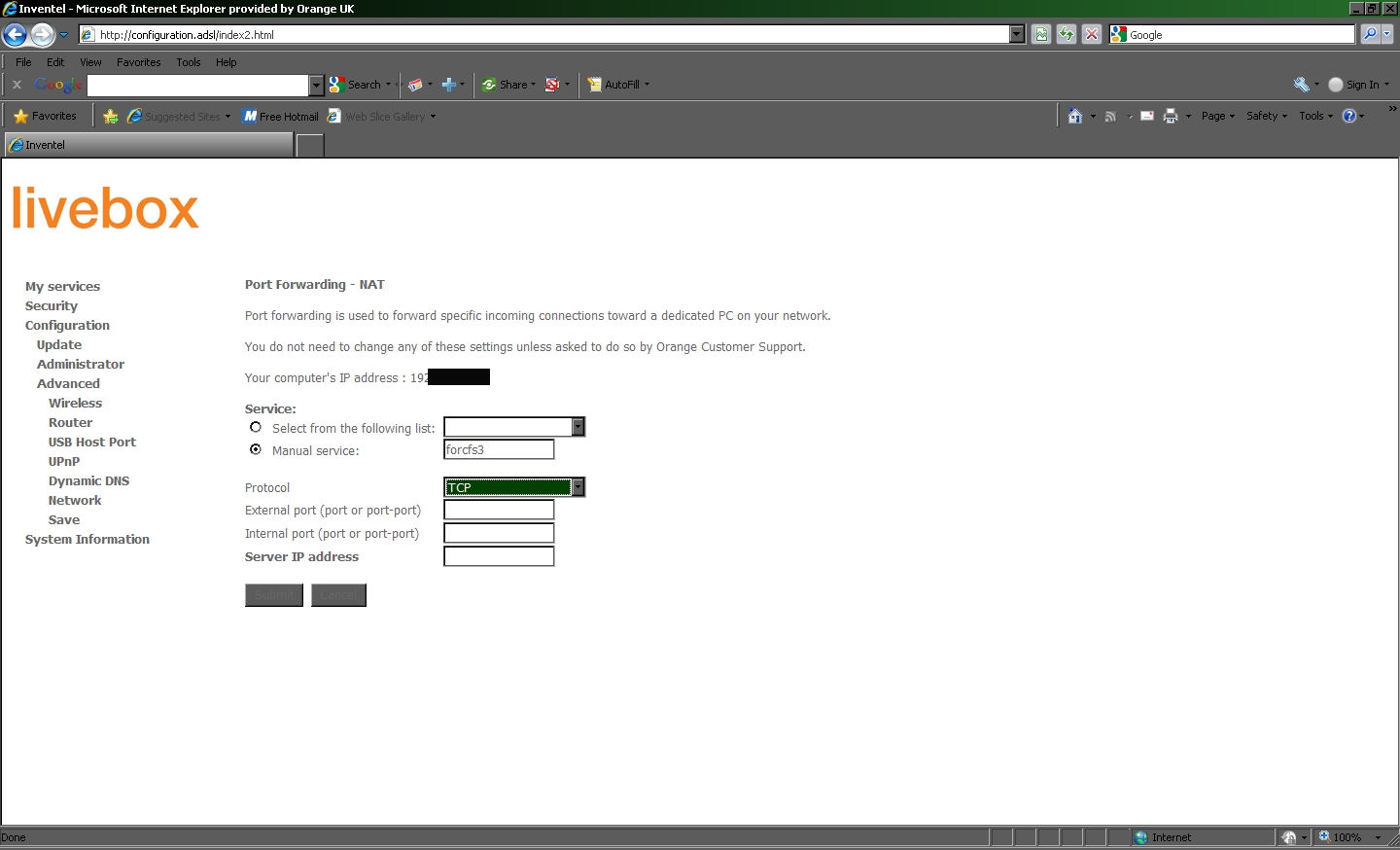Open Administrator settings link
The width and height of the screenshot is (1400, 850).
coord(81,365)
